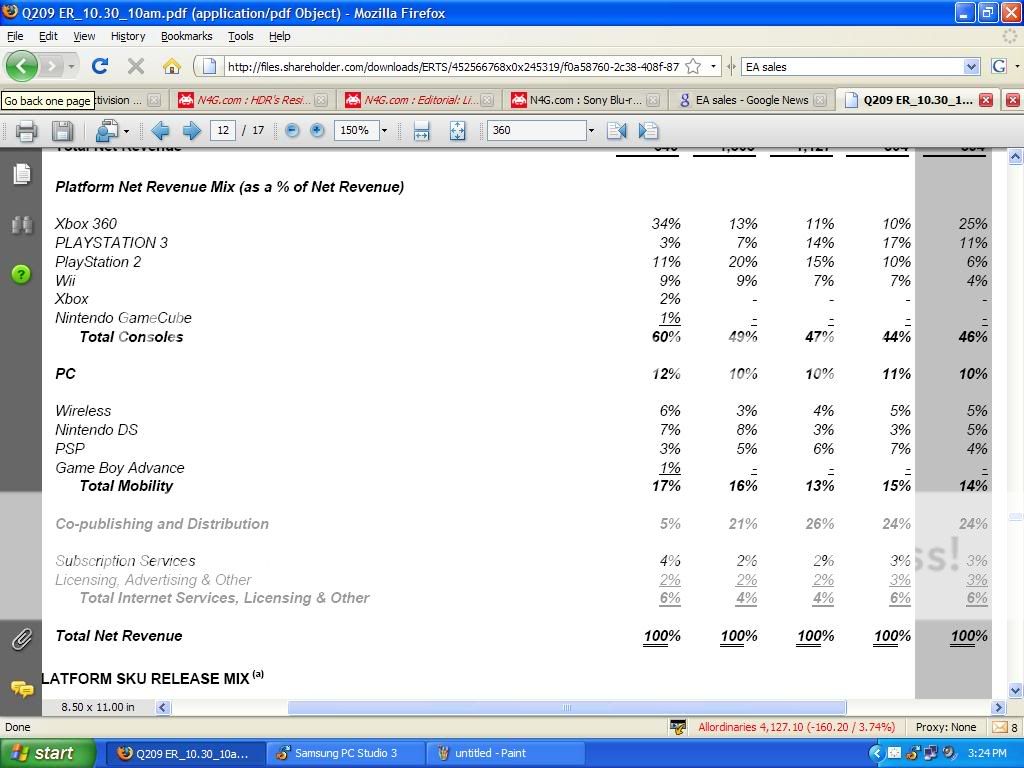Open the Bookmarks menu
This screenshot has height=768, width=1024.
point(186,36)
